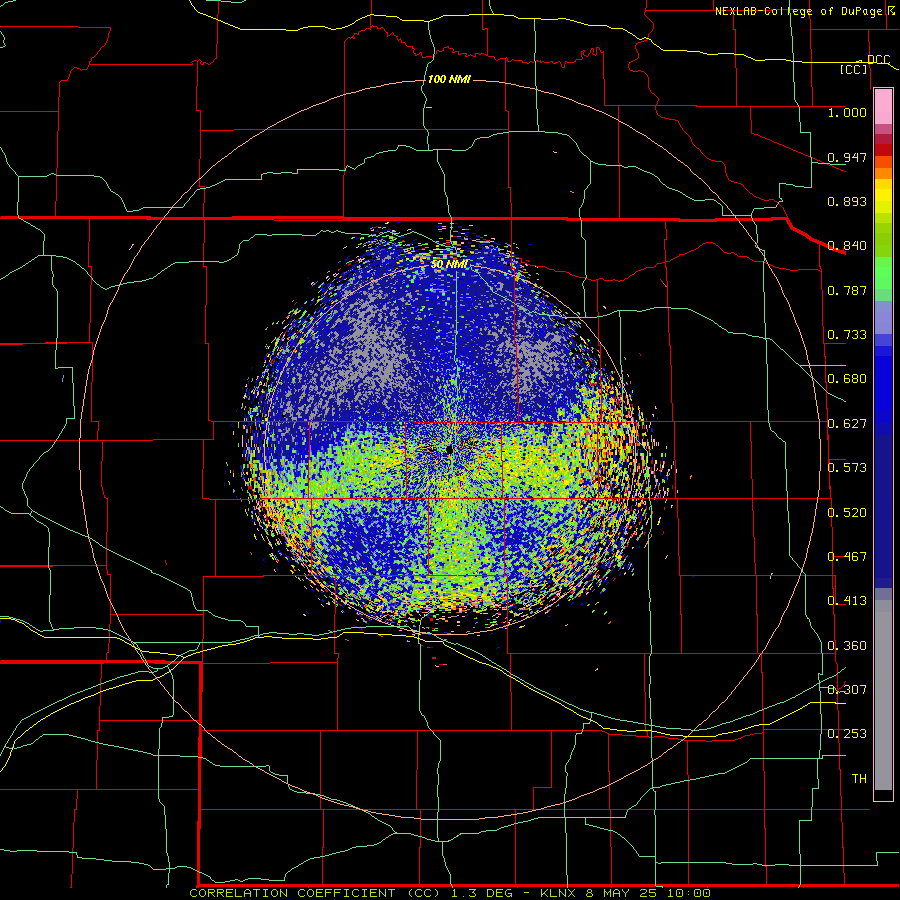Select the 0.467 legend value
Screen dimensions: 900x900
847,557
